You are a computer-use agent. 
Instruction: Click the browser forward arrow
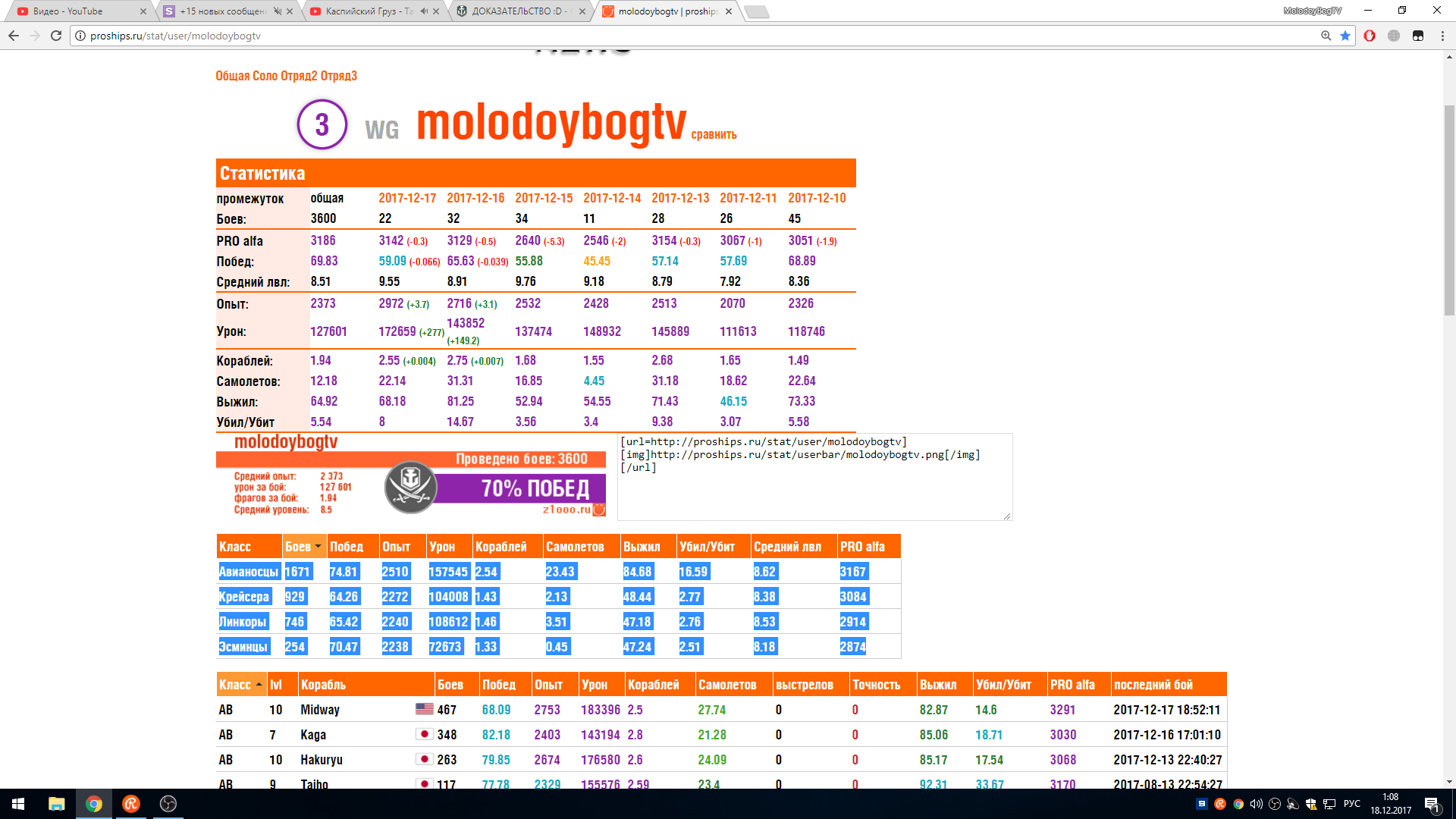point(35,36)
